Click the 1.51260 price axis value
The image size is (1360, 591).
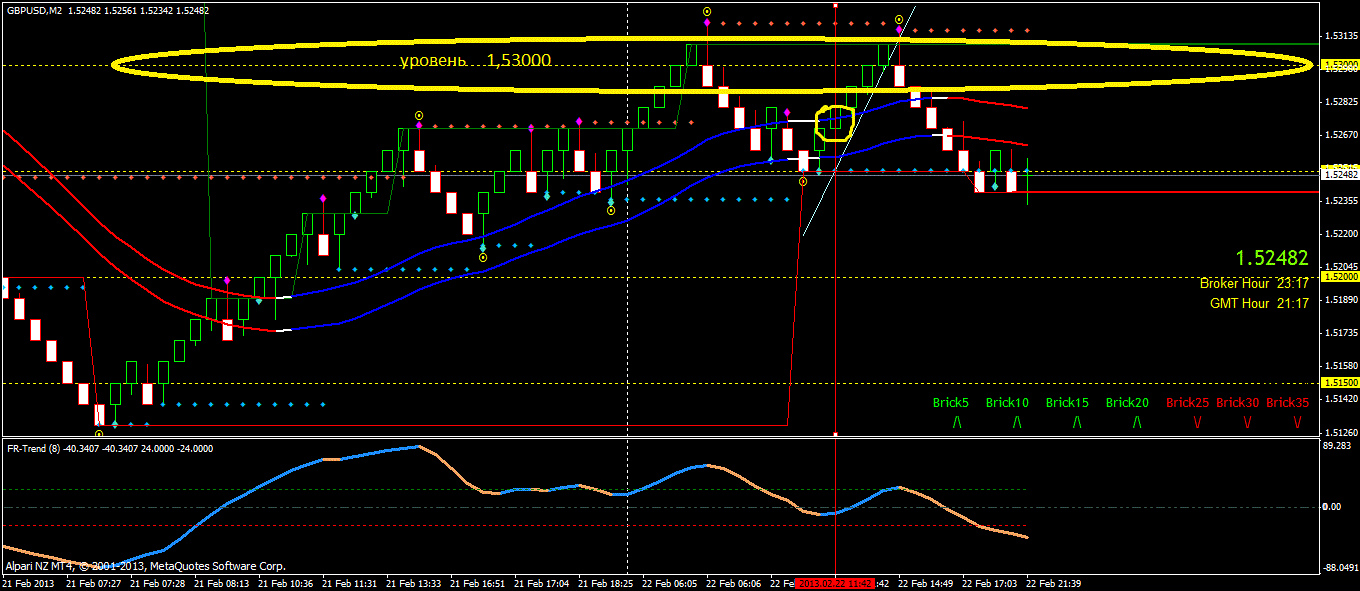(1340, 432)
